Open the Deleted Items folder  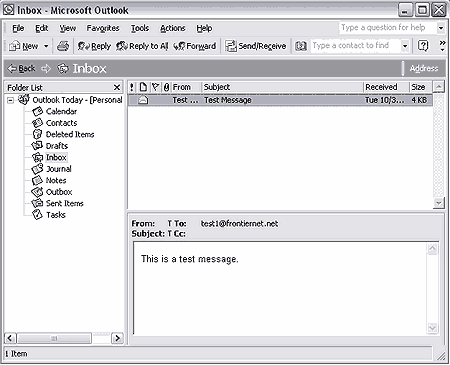70,134
